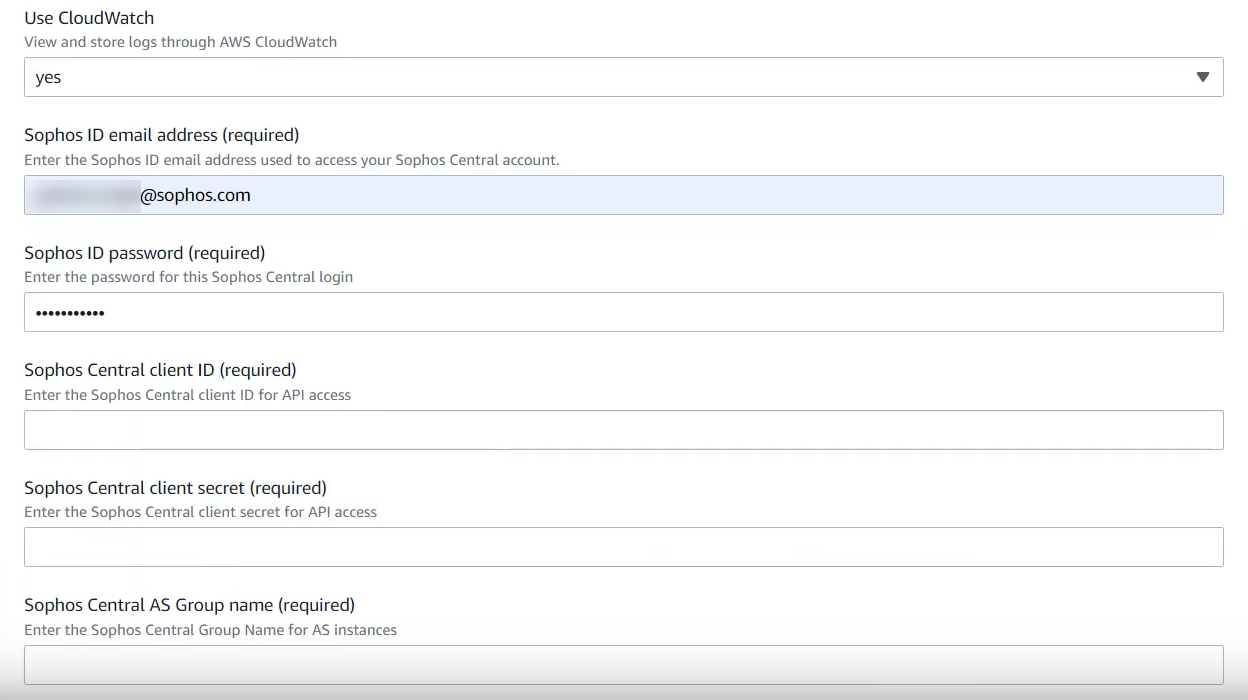Viewport: 1248px width, 700px height.
Task: Select the Sophos Central client secret input
Action: [623, 547]
